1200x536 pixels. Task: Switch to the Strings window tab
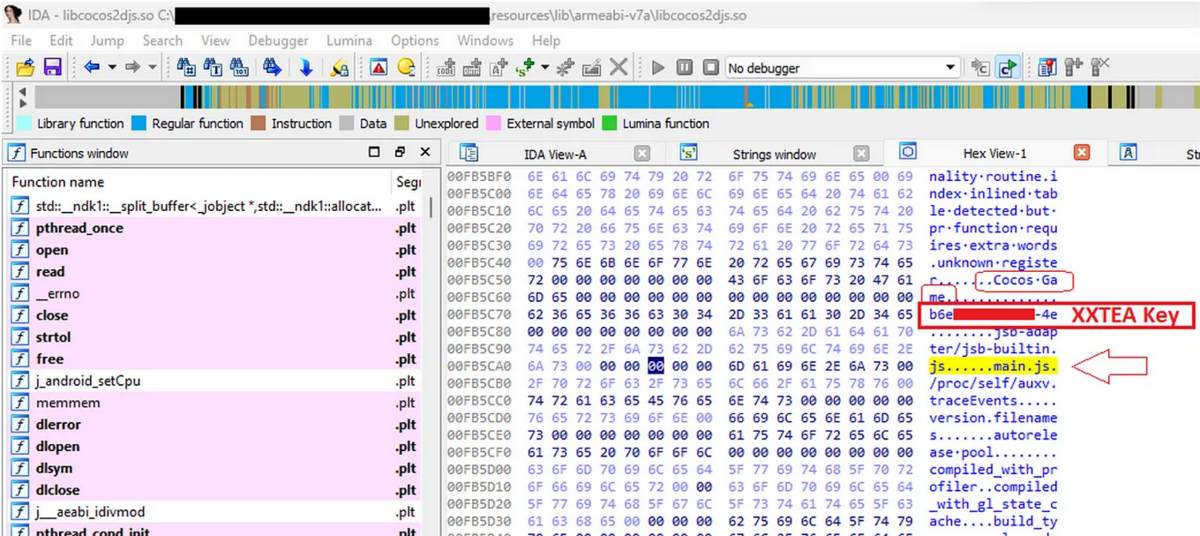[774, 154]
